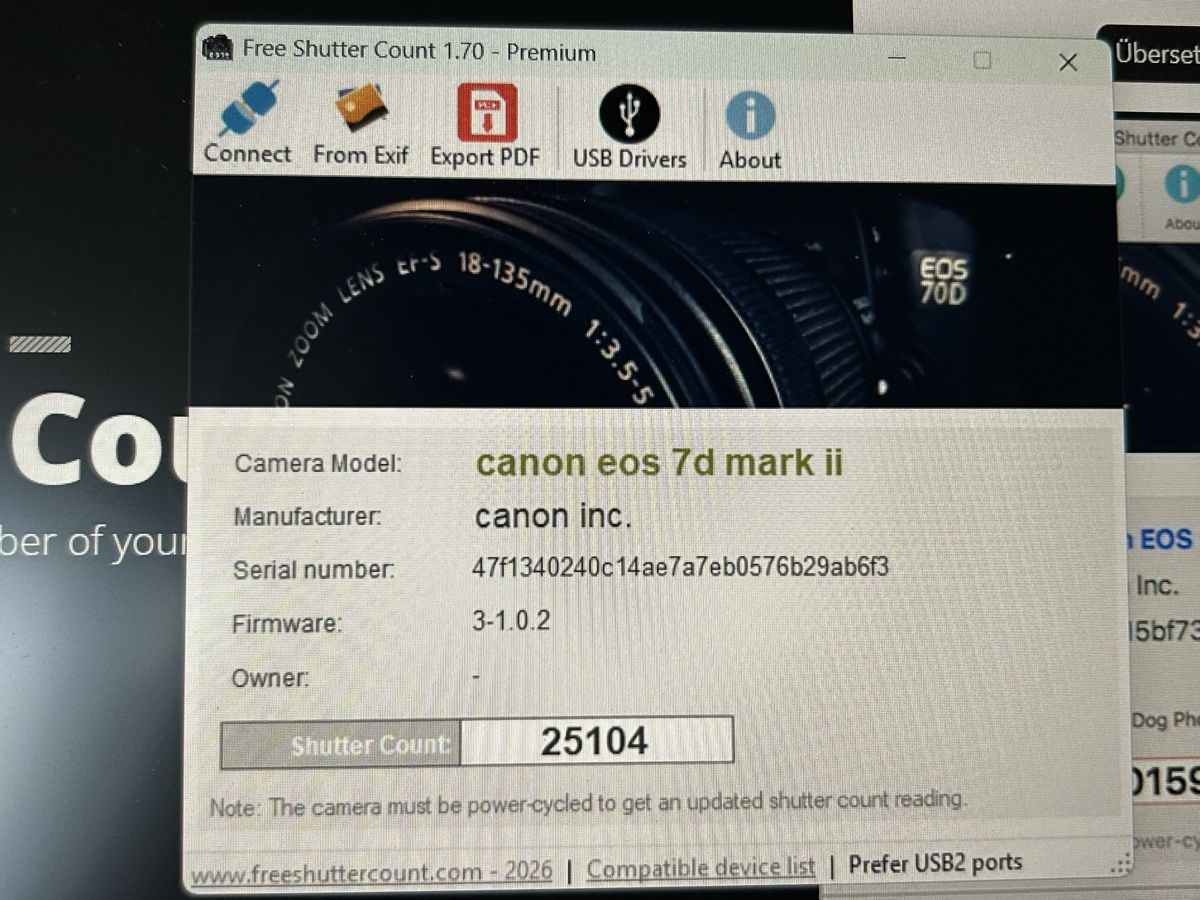
Task: Click the Owner label
Action: click(x=270, y=678)
